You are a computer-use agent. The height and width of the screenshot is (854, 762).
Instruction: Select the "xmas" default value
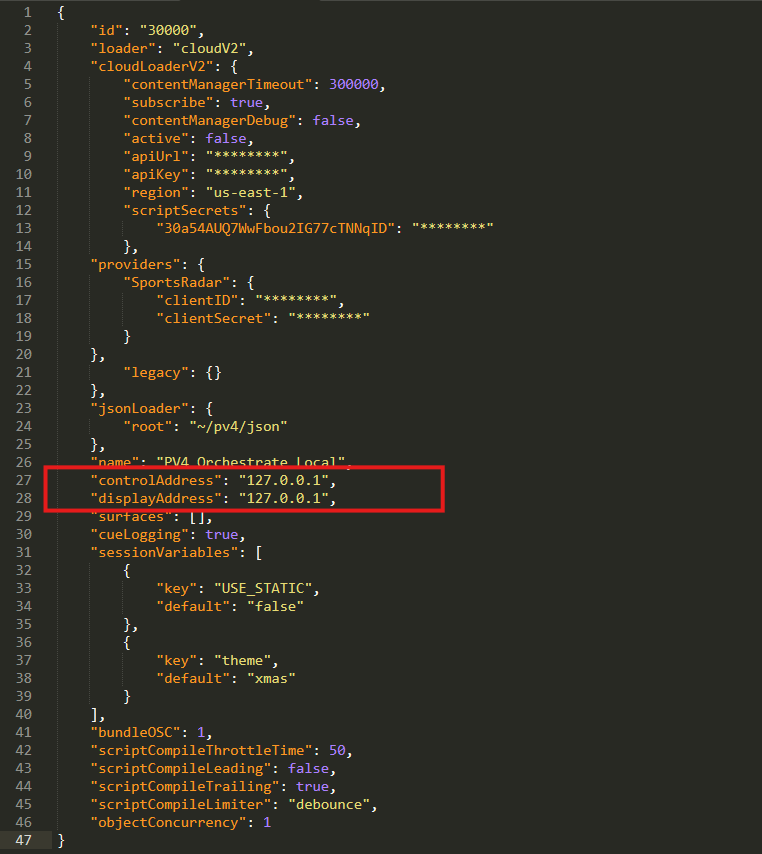pos(271,679)
